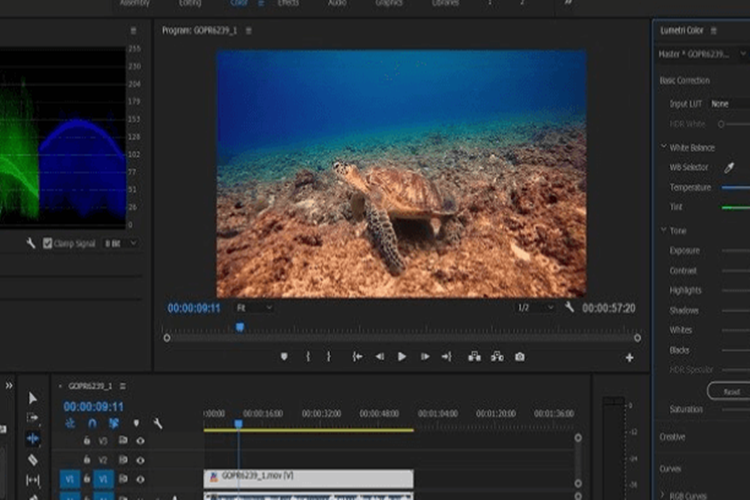This screenshot has width=750, height=500.
Task: Open button editor plus icon
Action: (629, 358)
